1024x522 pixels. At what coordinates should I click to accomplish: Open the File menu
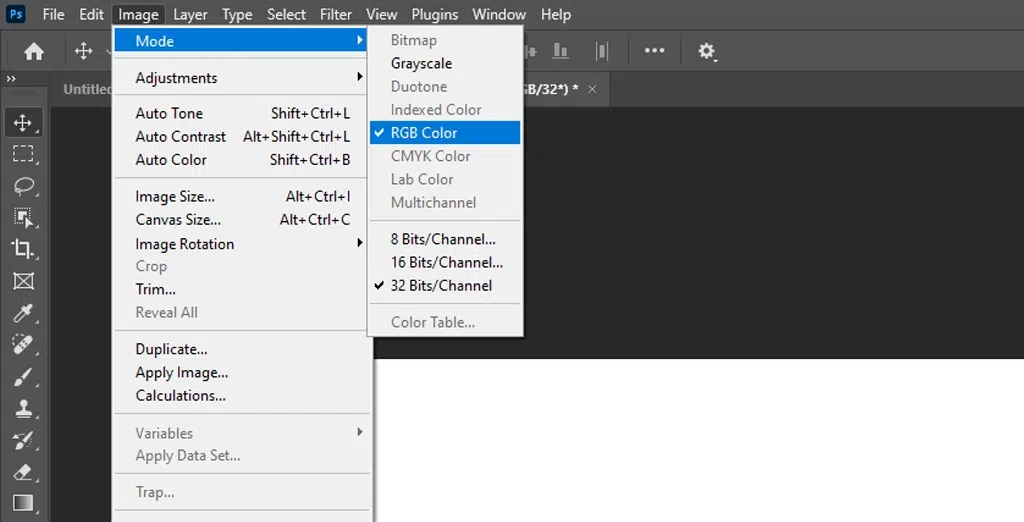coord(54,14)
